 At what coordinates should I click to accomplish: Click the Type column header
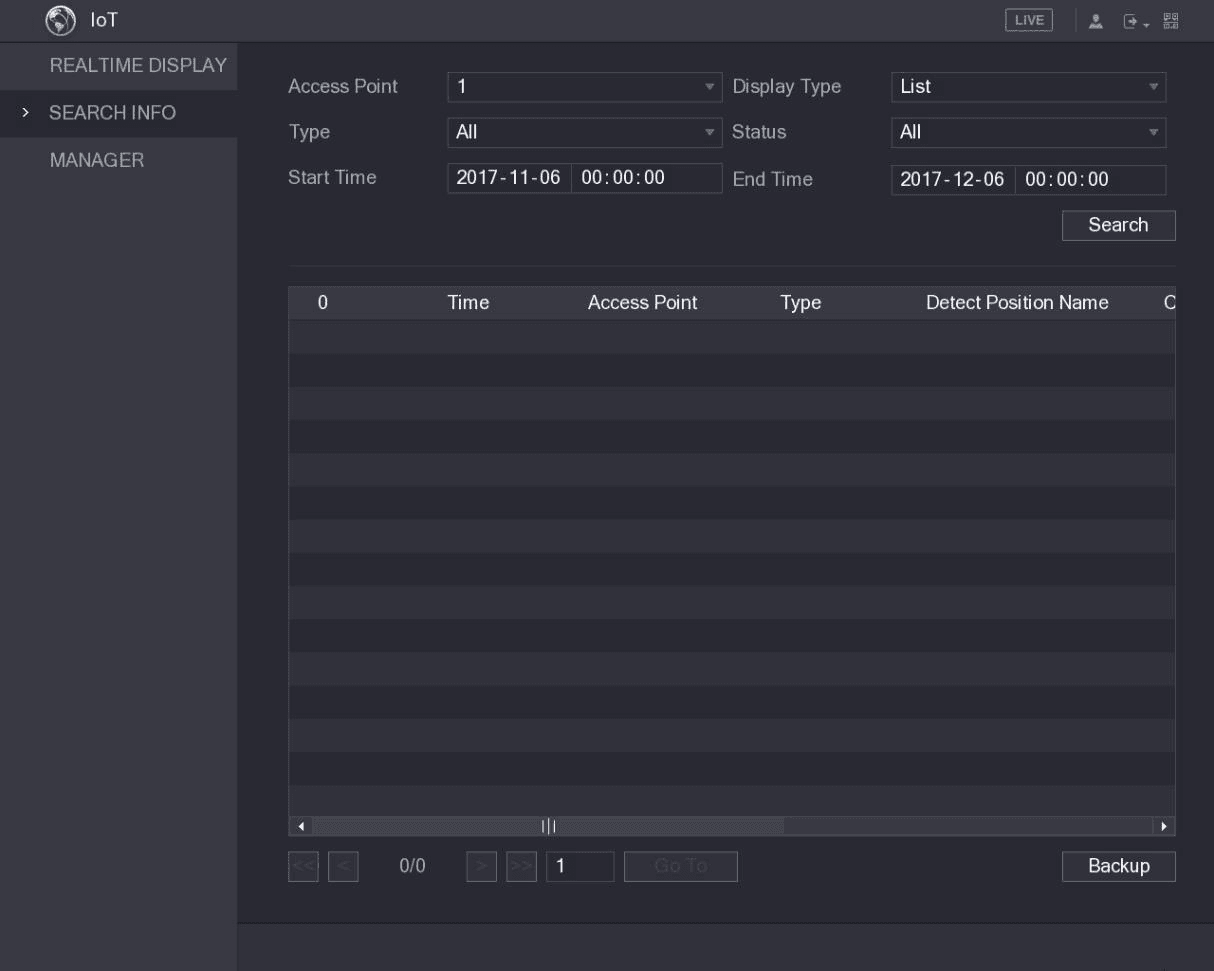pyautogui.click(x=800, y=303)
